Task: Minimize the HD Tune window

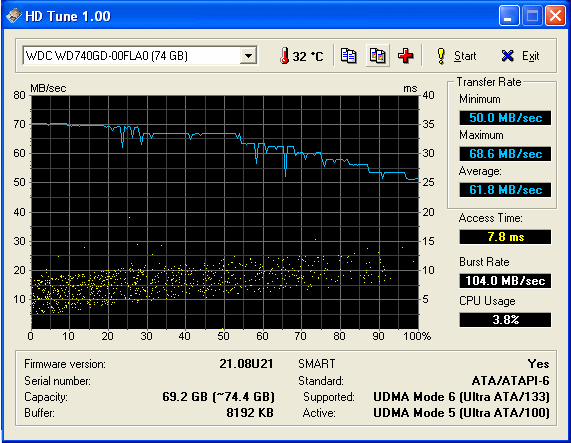Action: pos(509,16)
